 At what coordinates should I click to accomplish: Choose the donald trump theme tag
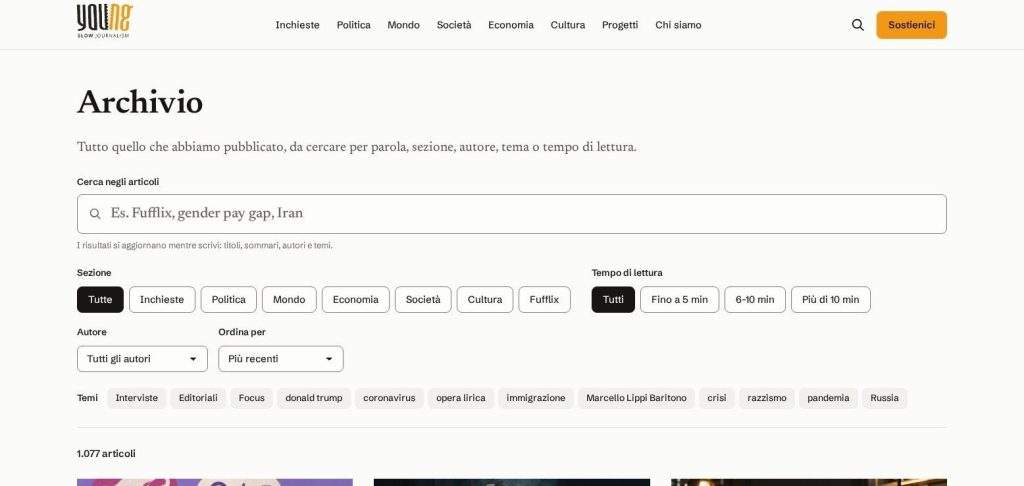[313, 398]
